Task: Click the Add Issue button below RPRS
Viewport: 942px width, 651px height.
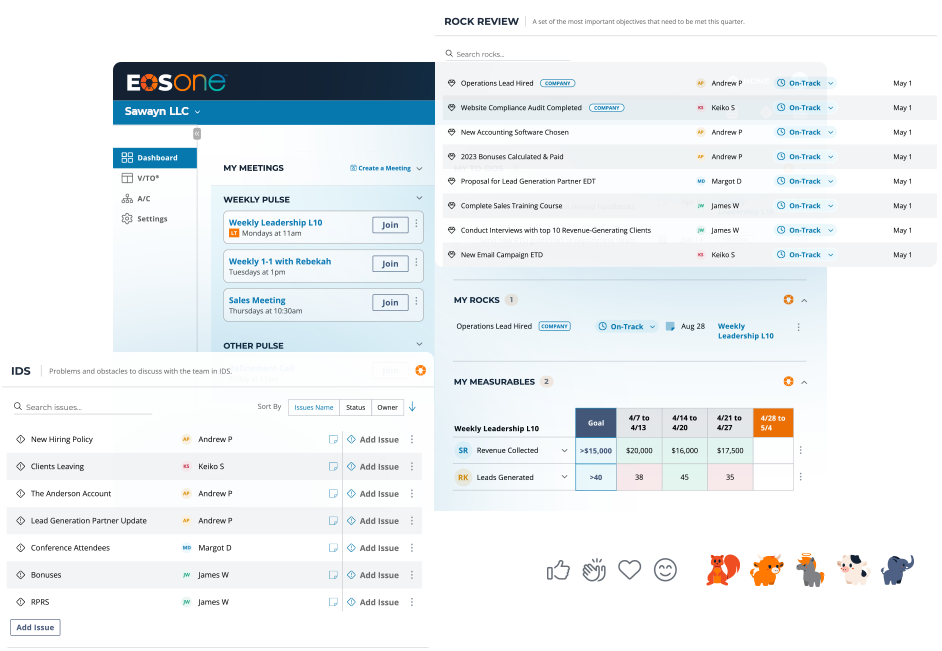Action: click(35, 627)
